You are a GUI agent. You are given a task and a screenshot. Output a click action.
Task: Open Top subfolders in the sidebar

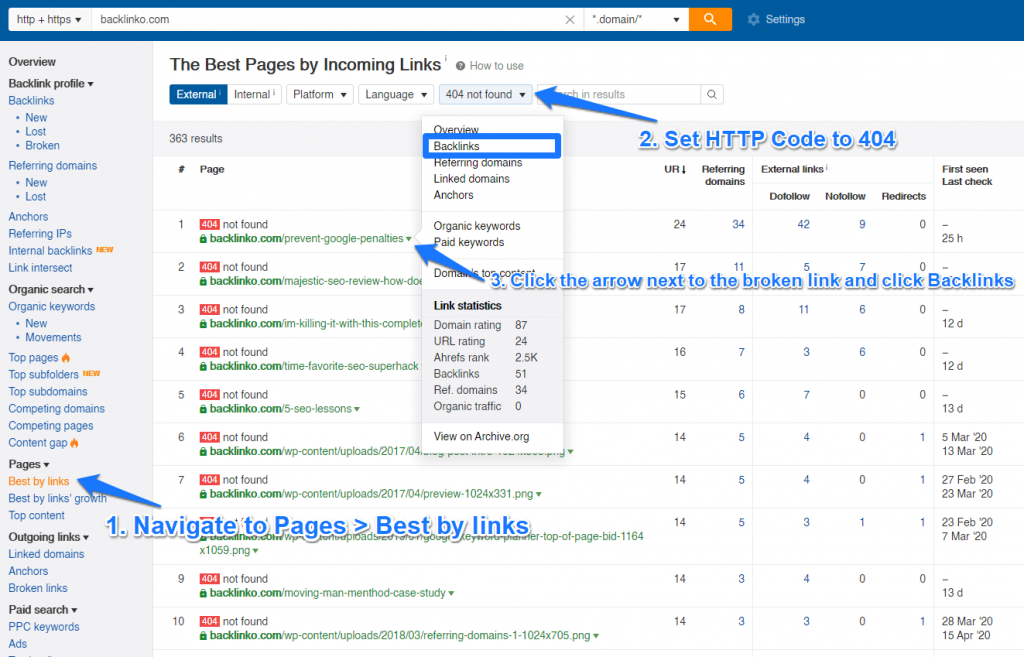pyautogui.click(x=43, y=375)
